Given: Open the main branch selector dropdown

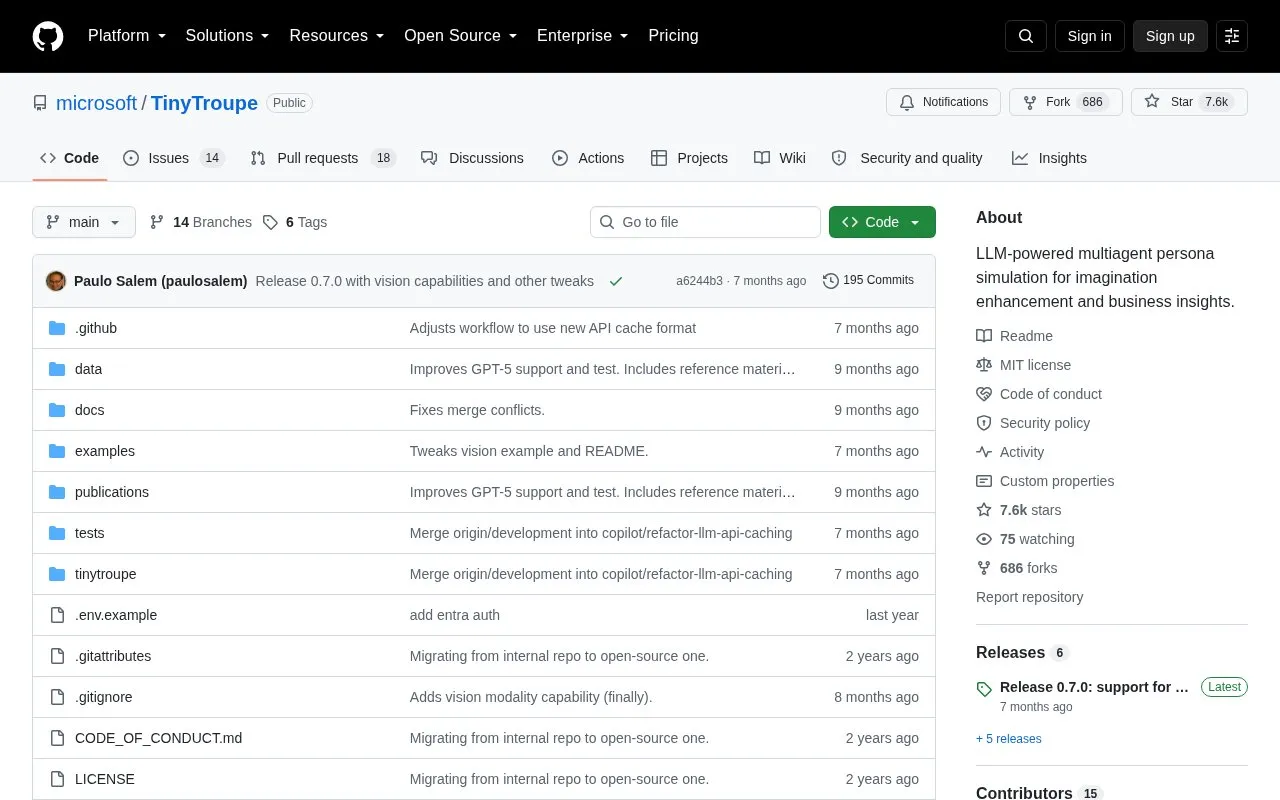Looking at the screenshot, I should coord(84,222).
